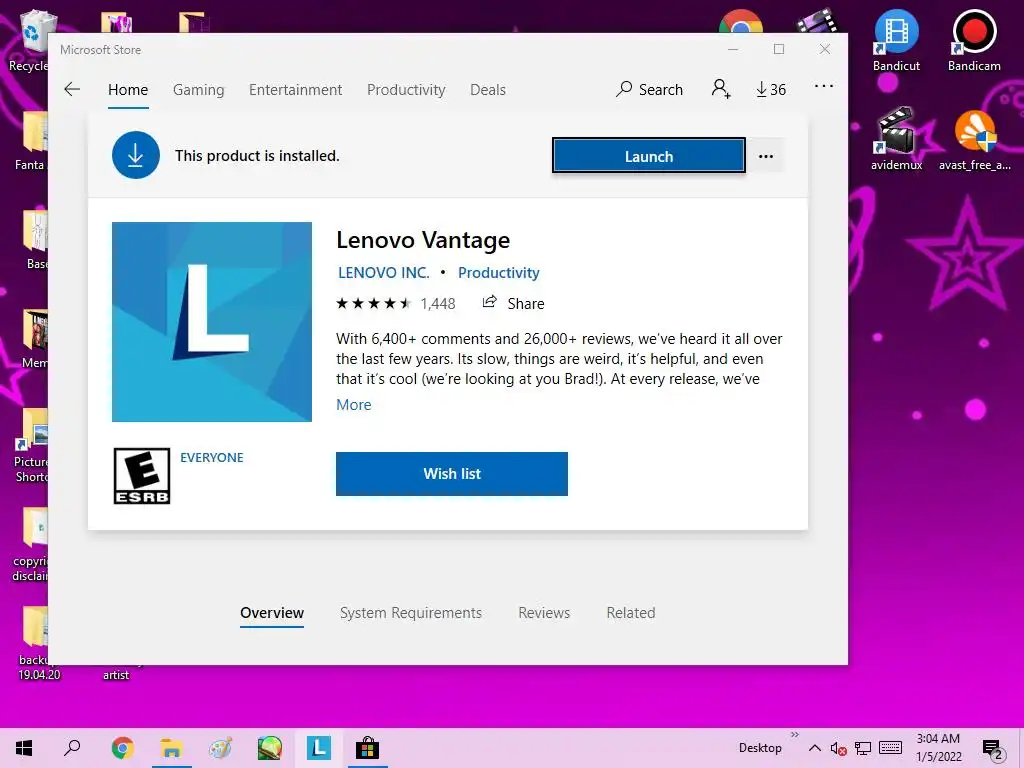
Task: Open the Reviews tab
Action: [544, 613]
